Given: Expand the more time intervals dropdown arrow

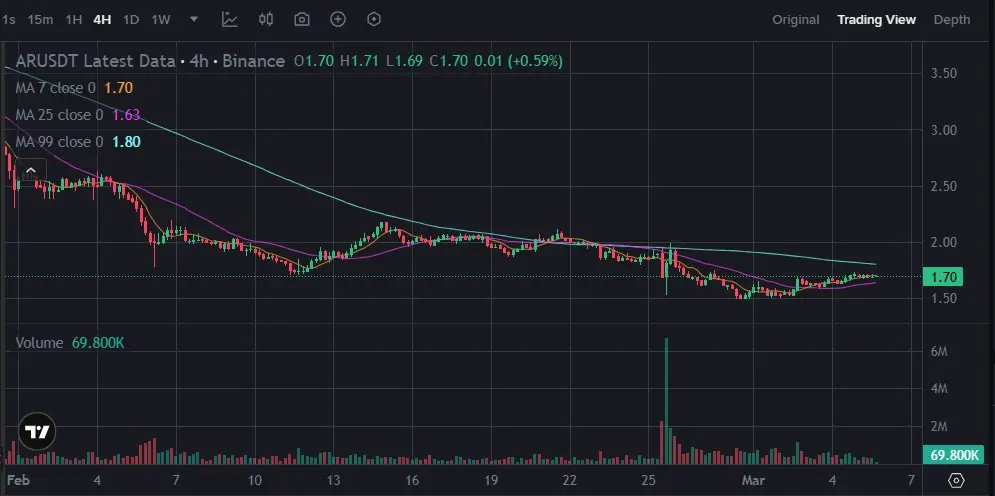Looking at the screenshot, I should coord(194,20).
